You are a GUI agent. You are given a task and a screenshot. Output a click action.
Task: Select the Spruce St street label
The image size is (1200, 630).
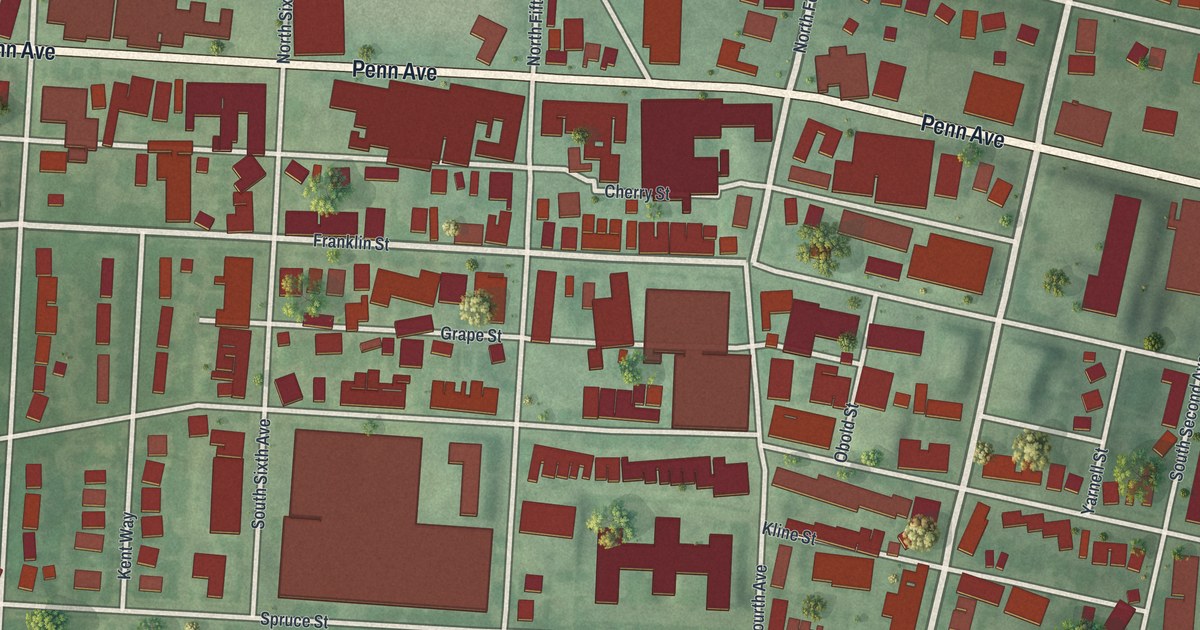click(293, 621)
